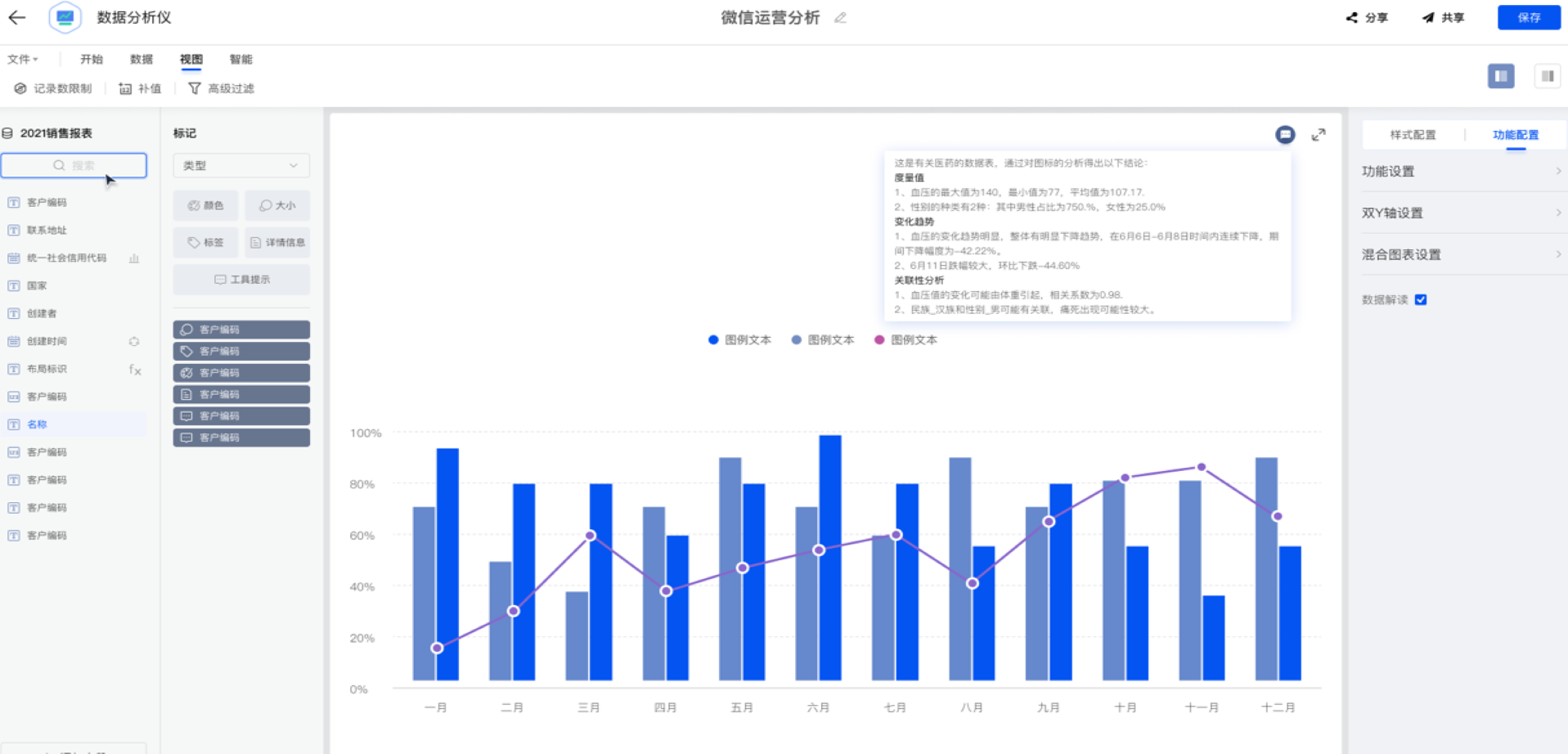This screenshot has width=1568, height=754.
Task: Click bar chart icon beside 统一社会信用代码
Action: tap(134, 258)
